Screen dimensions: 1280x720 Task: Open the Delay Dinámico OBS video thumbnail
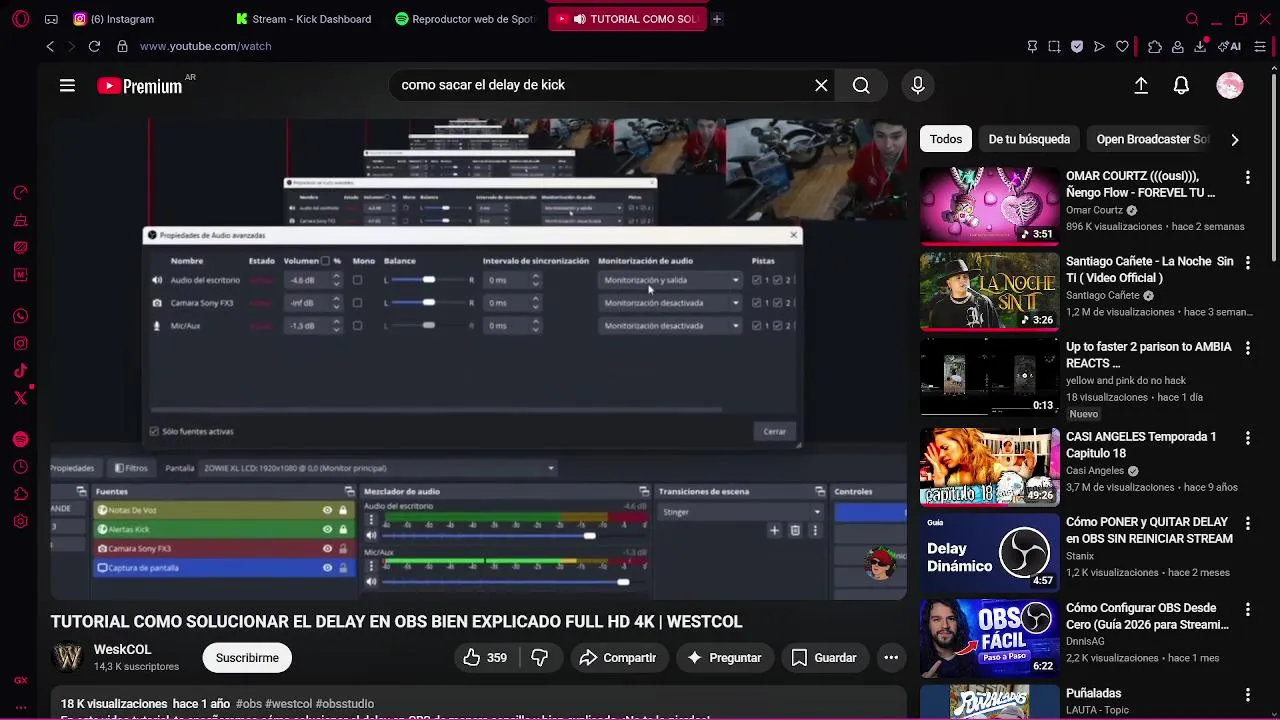[x=989, y=552]
